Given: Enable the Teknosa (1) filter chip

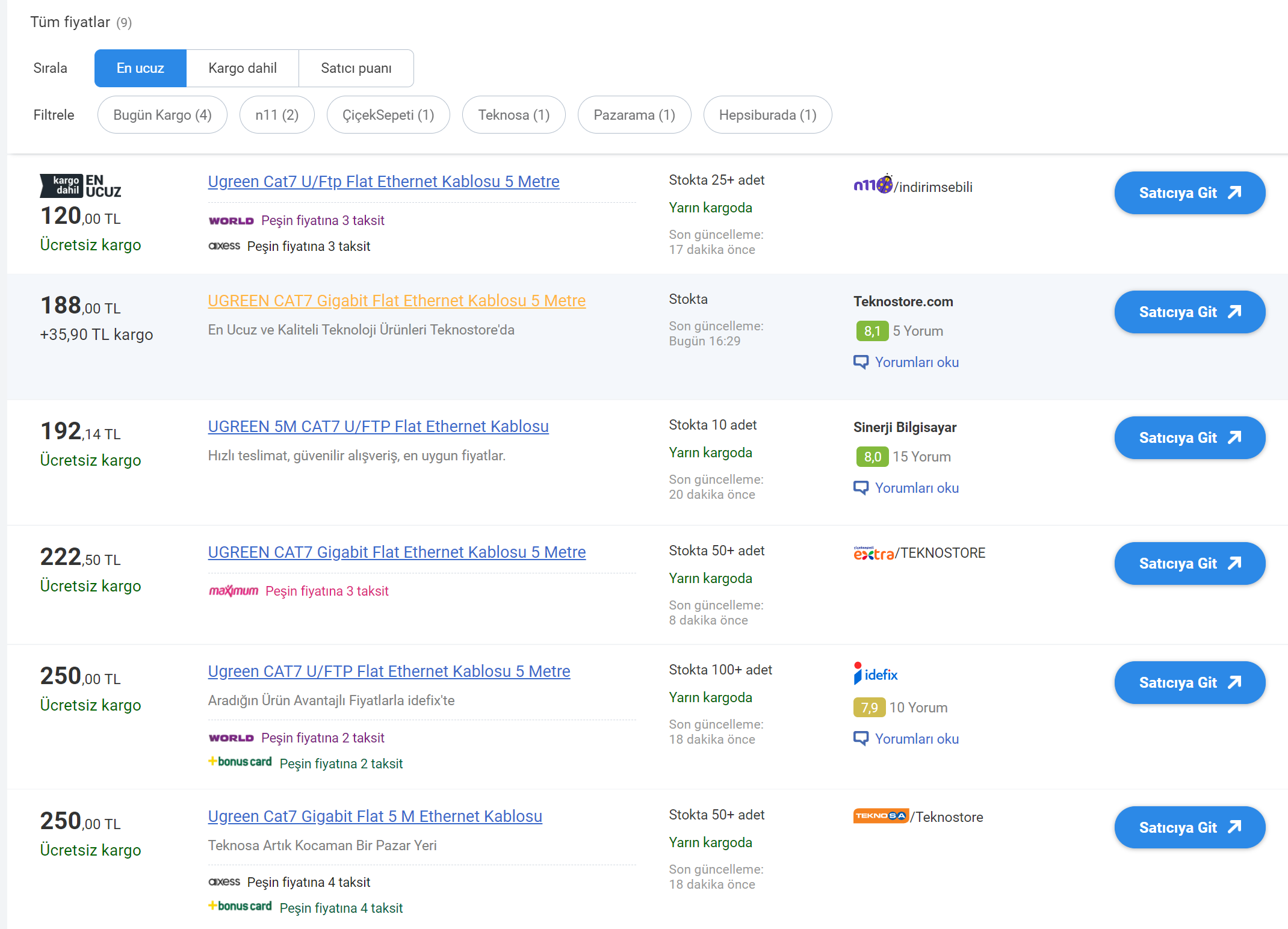Looking at the screenshot, I should 513,115.
